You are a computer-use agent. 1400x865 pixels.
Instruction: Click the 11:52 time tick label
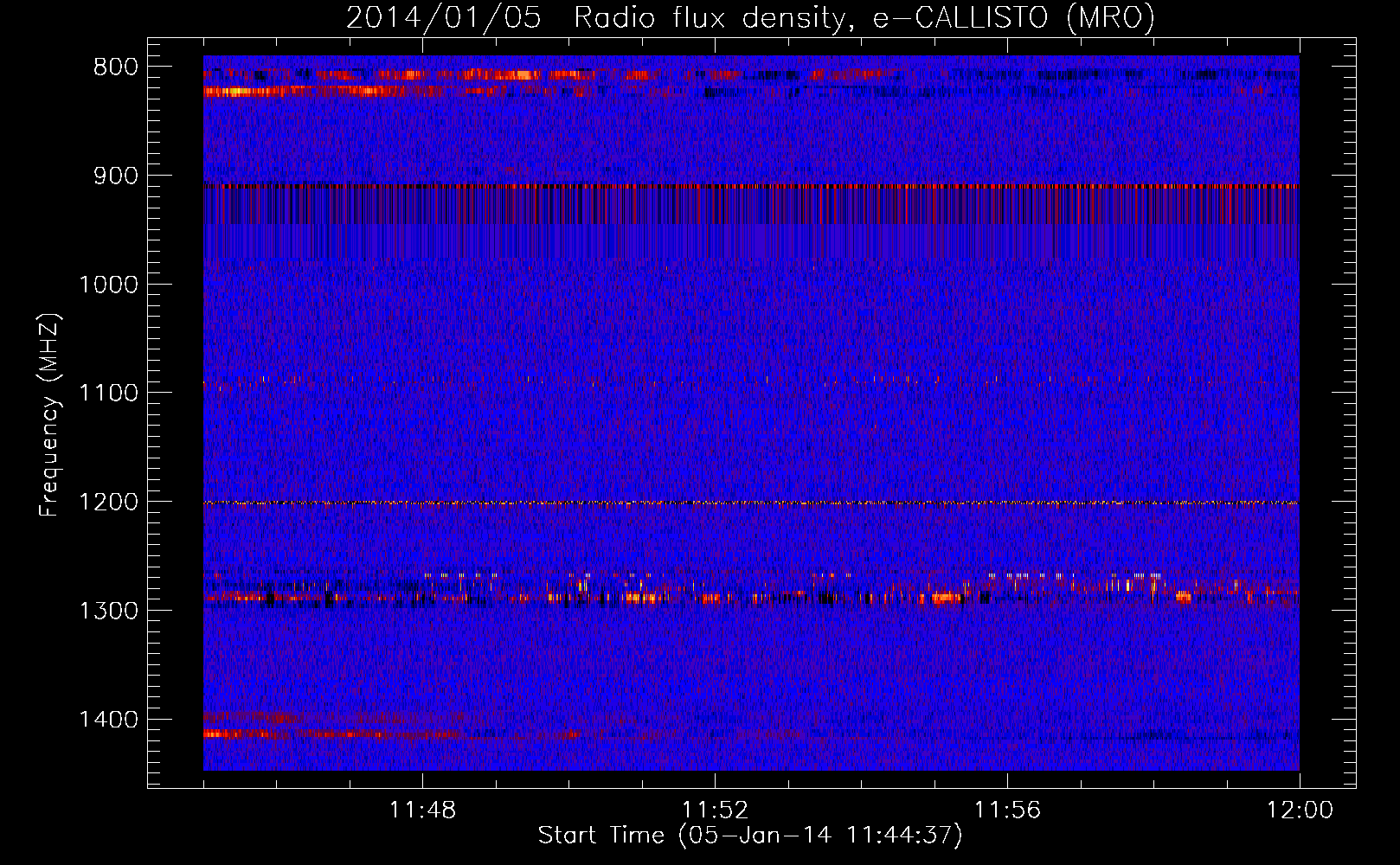point(715,811)
